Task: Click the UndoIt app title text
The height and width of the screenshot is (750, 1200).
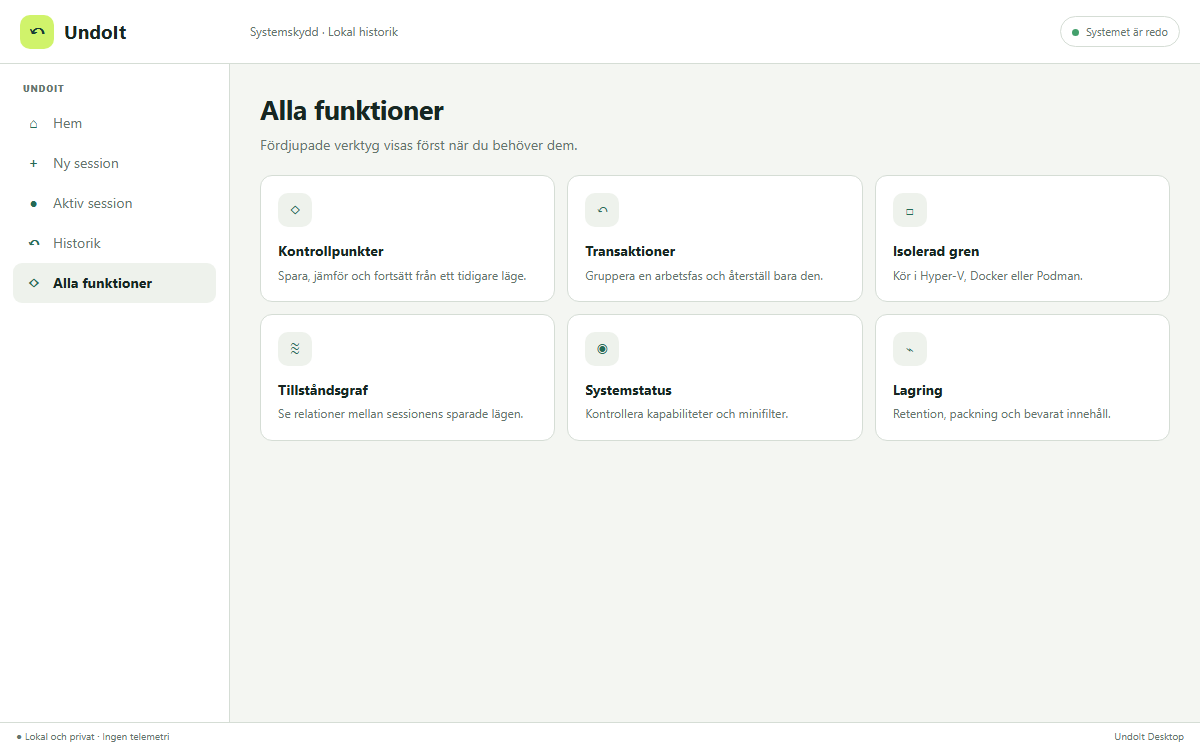Action: [x=95, y=32]
